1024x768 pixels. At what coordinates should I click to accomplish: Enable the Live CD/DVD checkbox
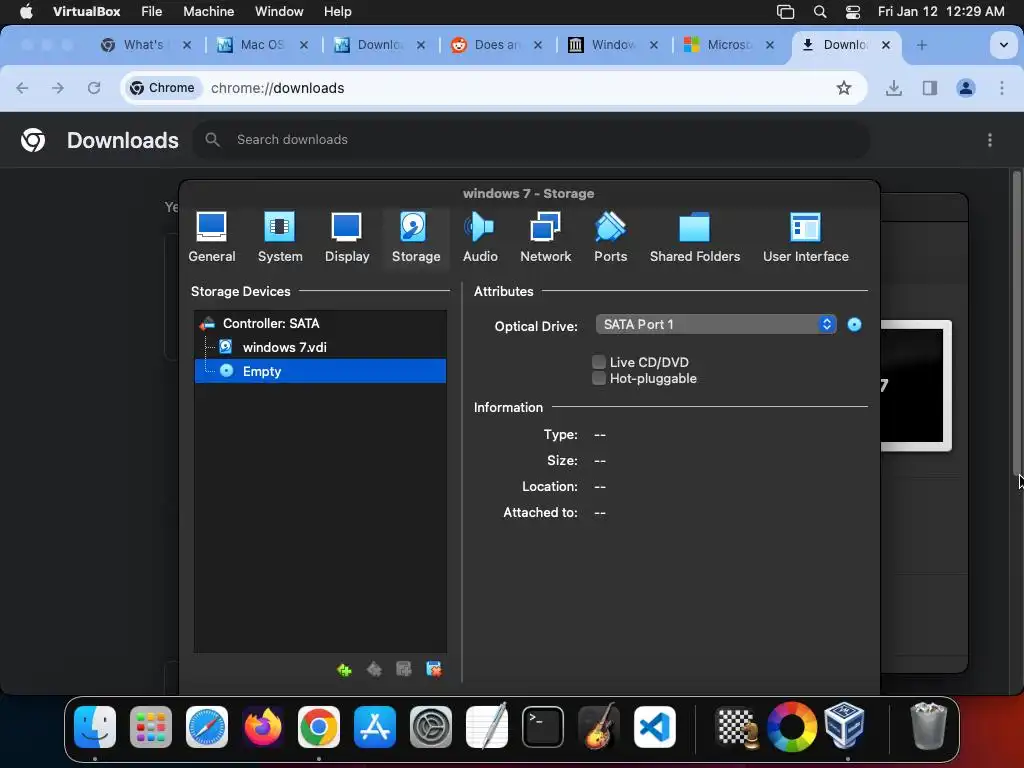pyautogui.click(x=598, y=362)
